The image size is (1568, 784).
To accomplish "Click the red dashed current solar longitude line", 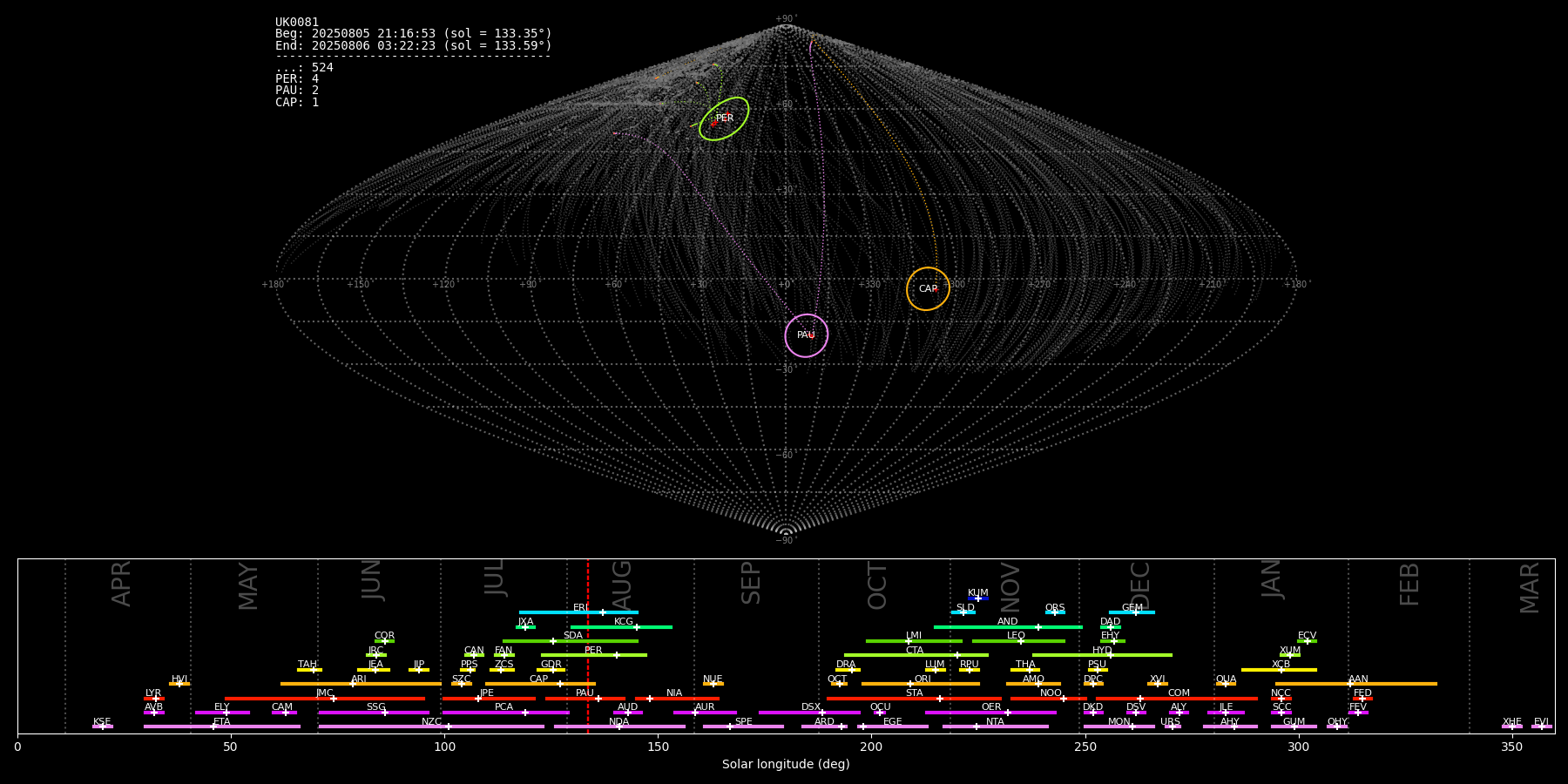I will click(x=588, y=645).
